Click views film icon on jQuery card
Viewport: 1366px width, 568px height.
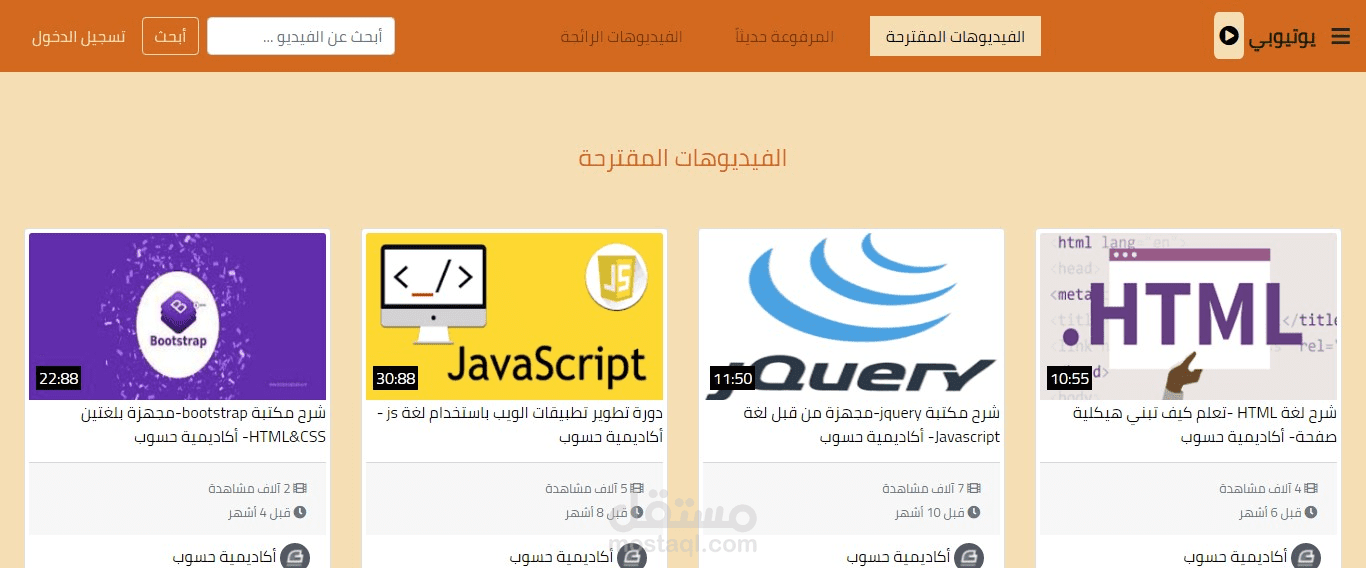[x=974, y=489]
